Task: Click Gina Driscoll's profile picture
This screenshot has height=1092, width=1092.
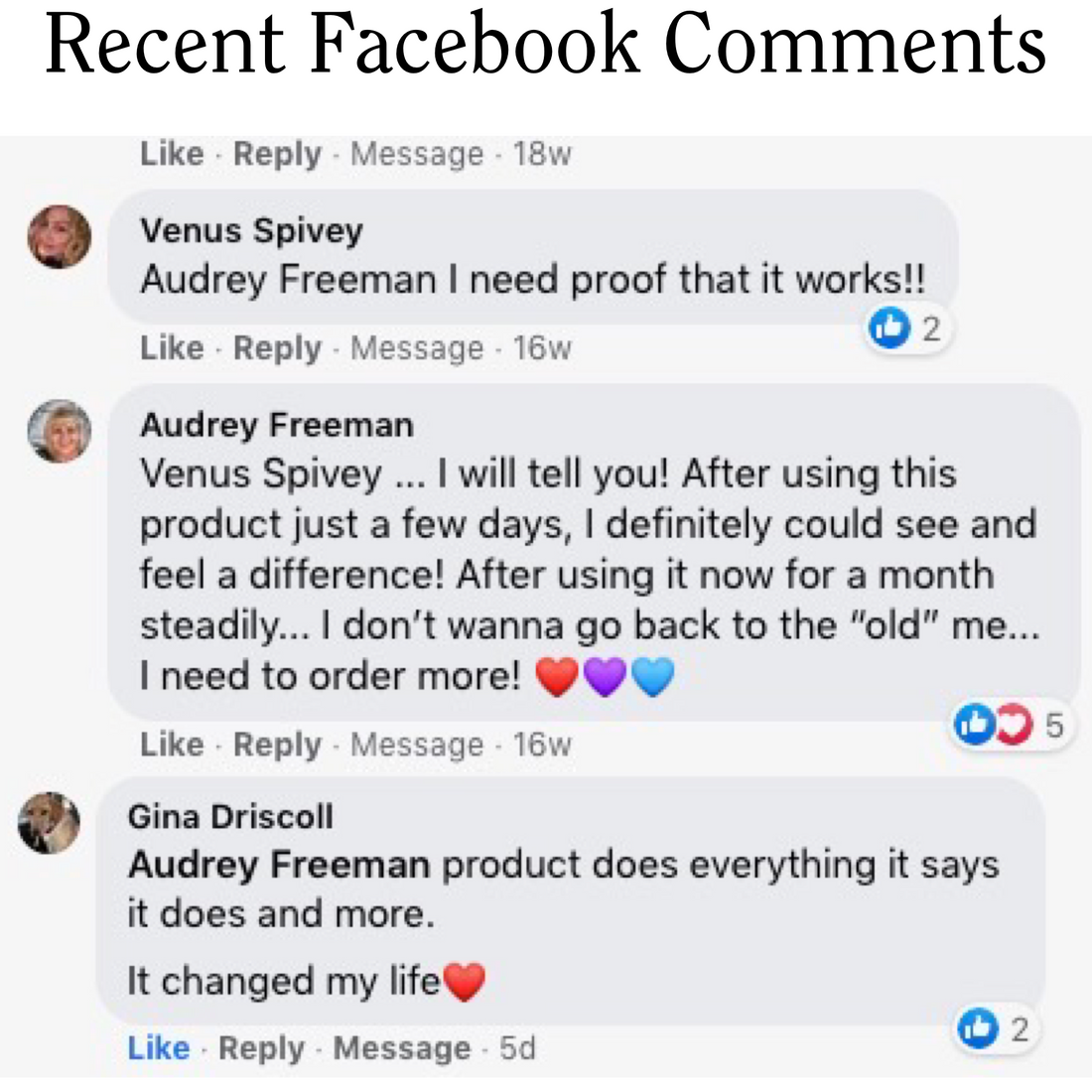Action: coord(48,822)
